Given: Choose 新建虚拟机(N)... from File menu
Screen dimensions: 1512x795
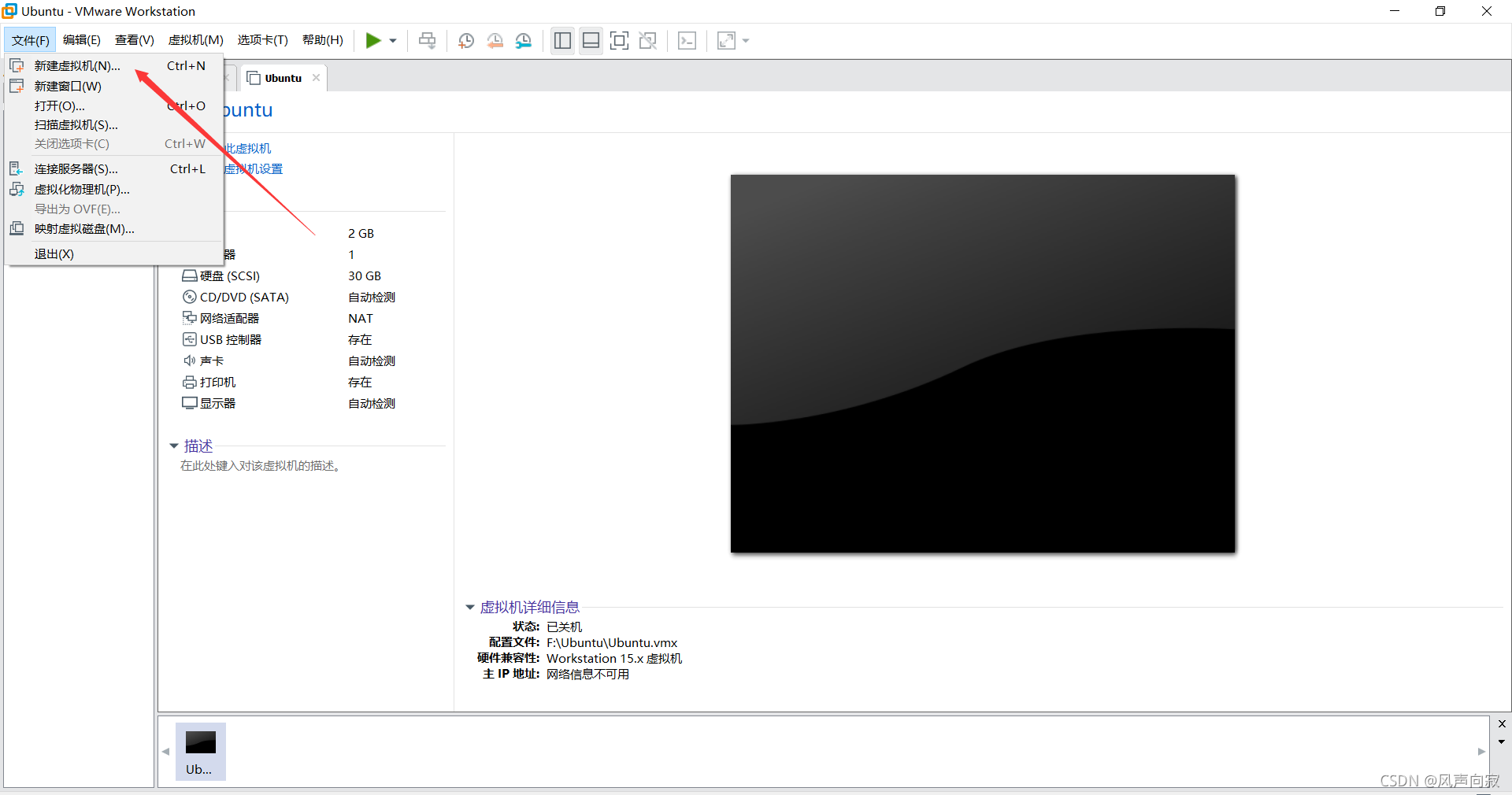Looking at the screenshot, I should 113,66.
